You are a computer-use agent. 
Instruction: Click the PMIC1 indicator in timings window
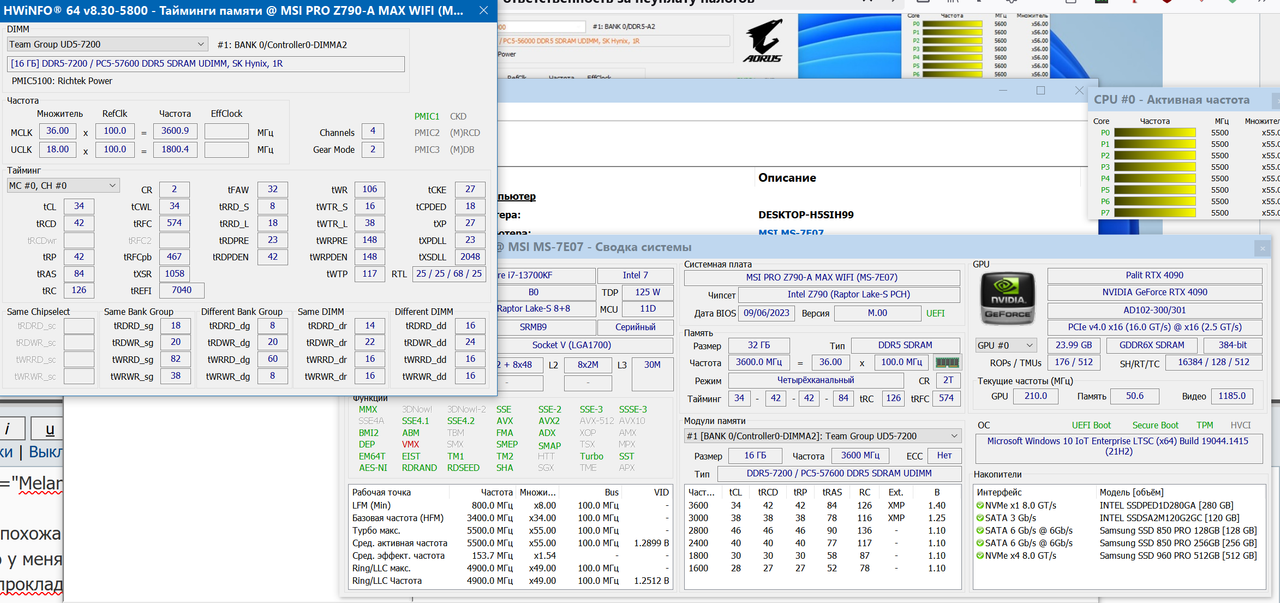426,116
